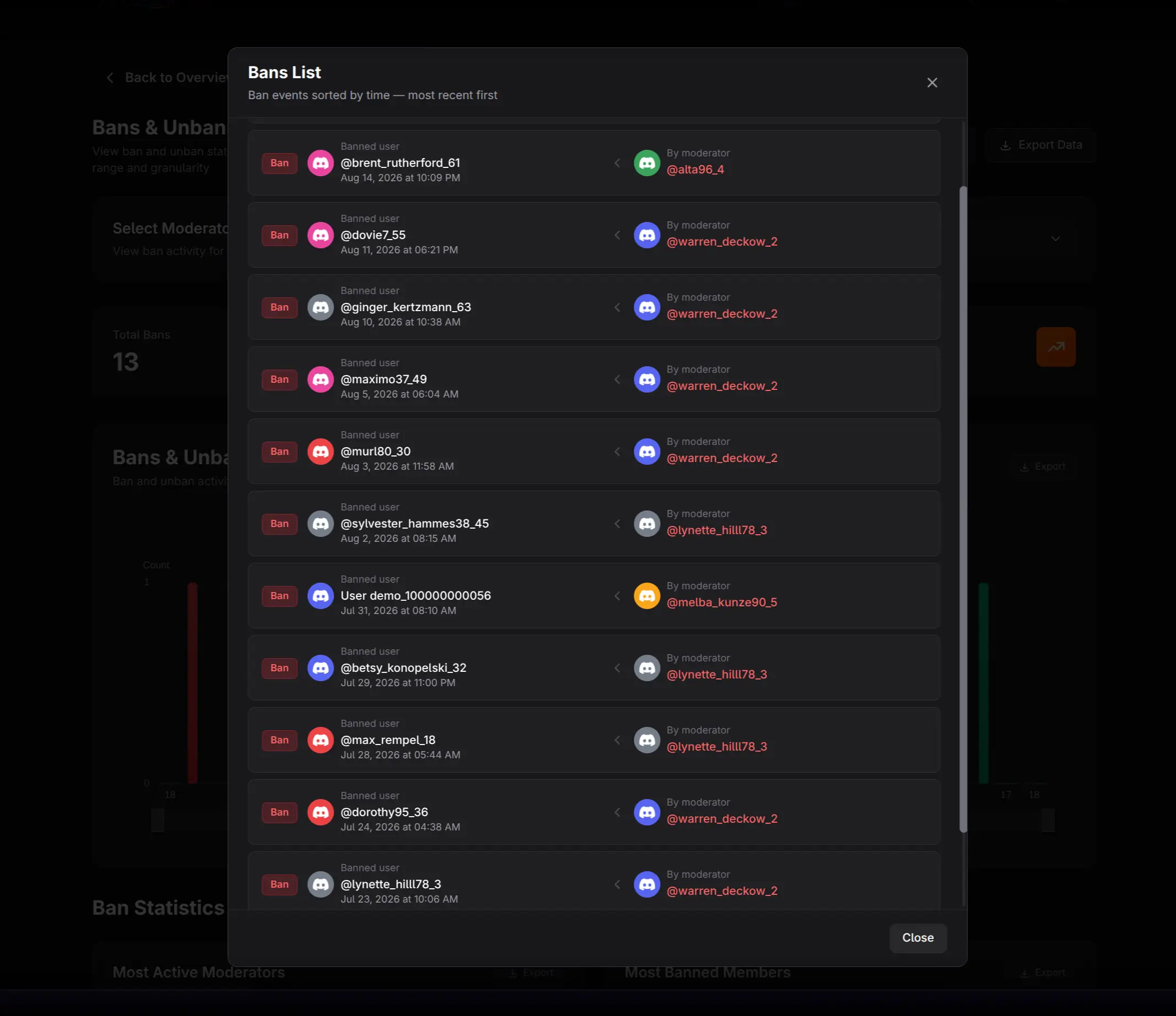The height and width of the screenshot is (1016, 1176).
Task: Select username @brent_rutherford_61
Action: pyautogui.click(x=400, y=163)
